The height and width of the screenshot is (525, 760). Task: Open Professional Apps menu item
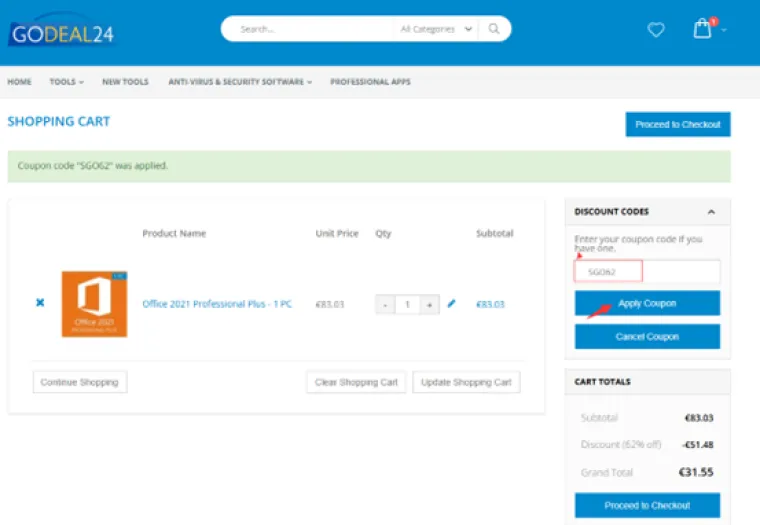[370, 82]
